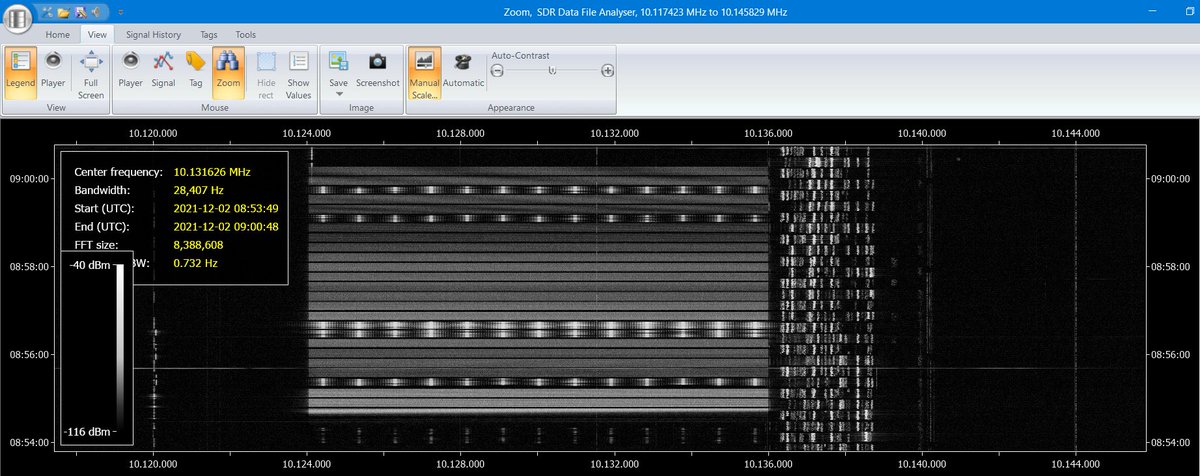
Task: Apply Automatic scale
Action: pyautogui.click(x=463, y=72)
